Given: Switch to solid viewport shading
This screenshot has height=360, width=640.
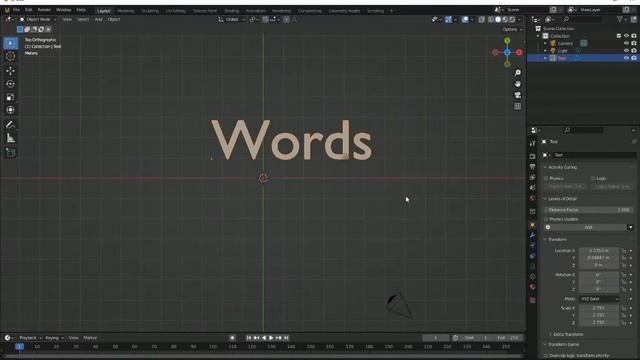Looking at the screenshot, I should point(498,19).
